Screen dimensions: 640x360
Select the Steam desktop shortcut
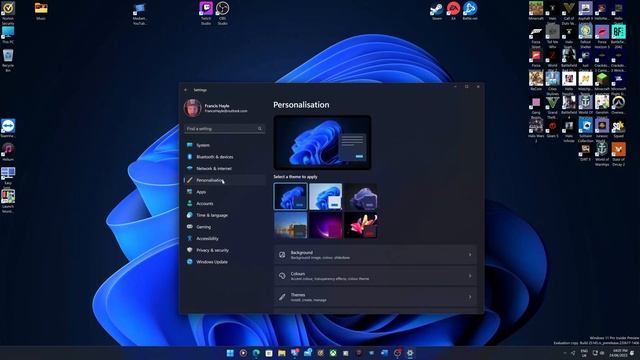coord(437,11)
